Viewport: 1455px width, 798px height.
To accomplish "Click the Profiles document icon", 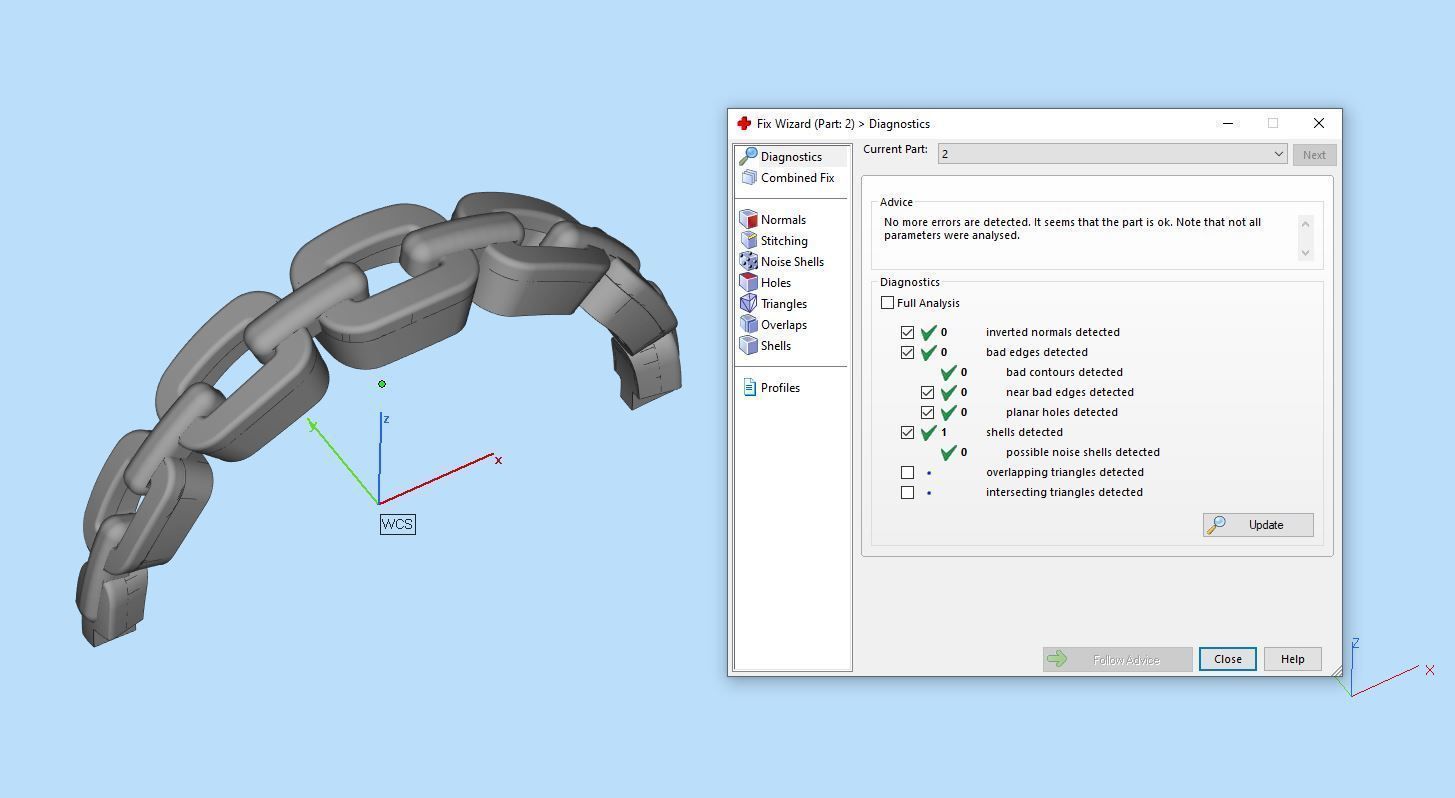I will 749,388.
